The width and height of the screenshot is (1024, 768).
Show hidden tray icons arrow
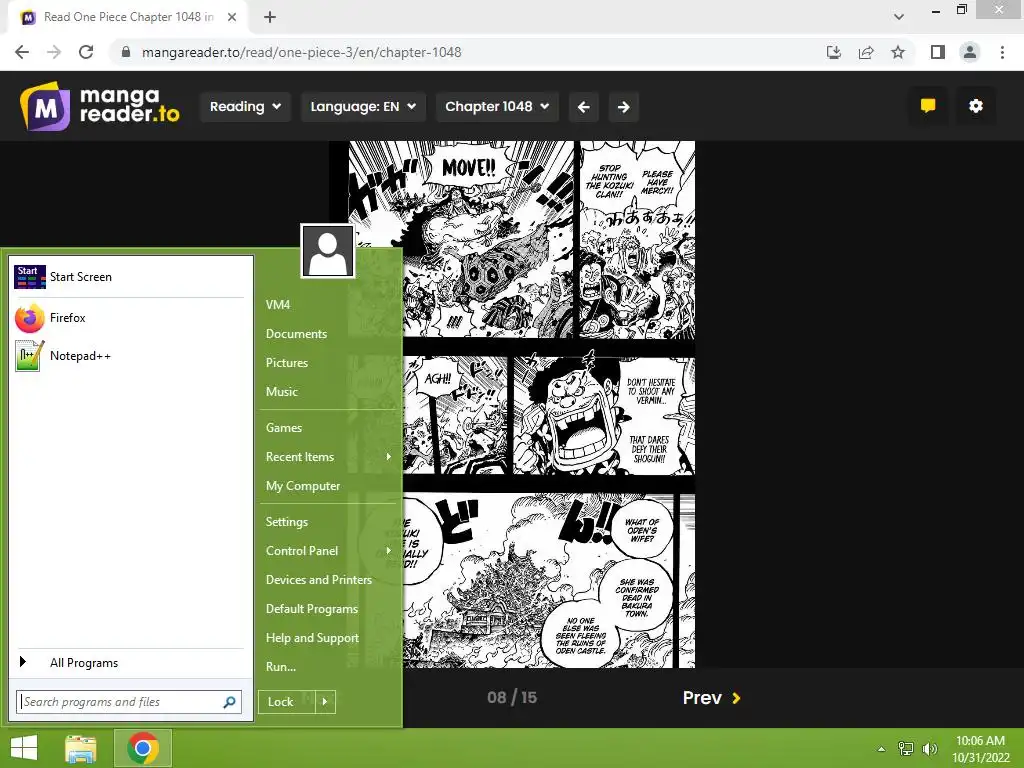click(881, 749)
